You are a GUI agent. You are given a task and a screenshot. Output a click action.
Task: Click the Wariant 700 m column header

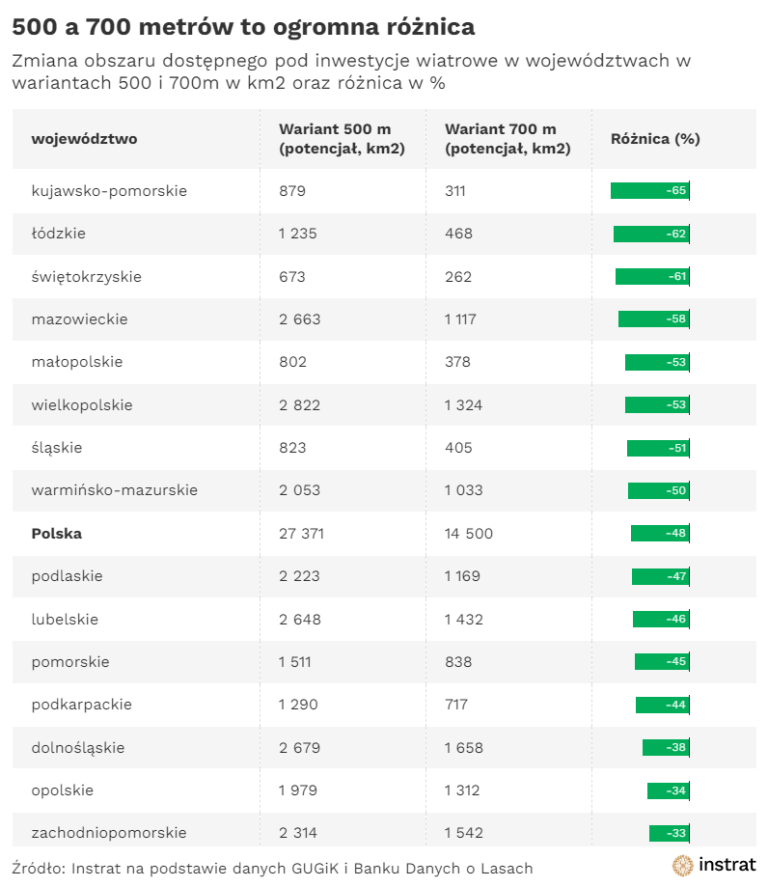pyautogui.click(x=501, y=139)
